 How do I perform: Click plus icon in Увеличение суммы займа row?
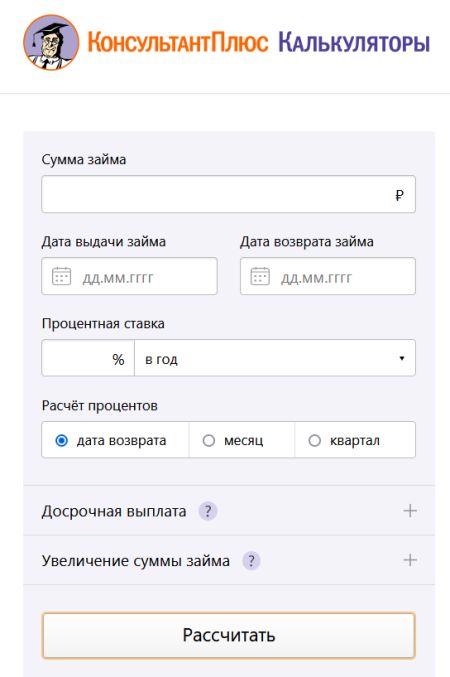tap(410, 560)
